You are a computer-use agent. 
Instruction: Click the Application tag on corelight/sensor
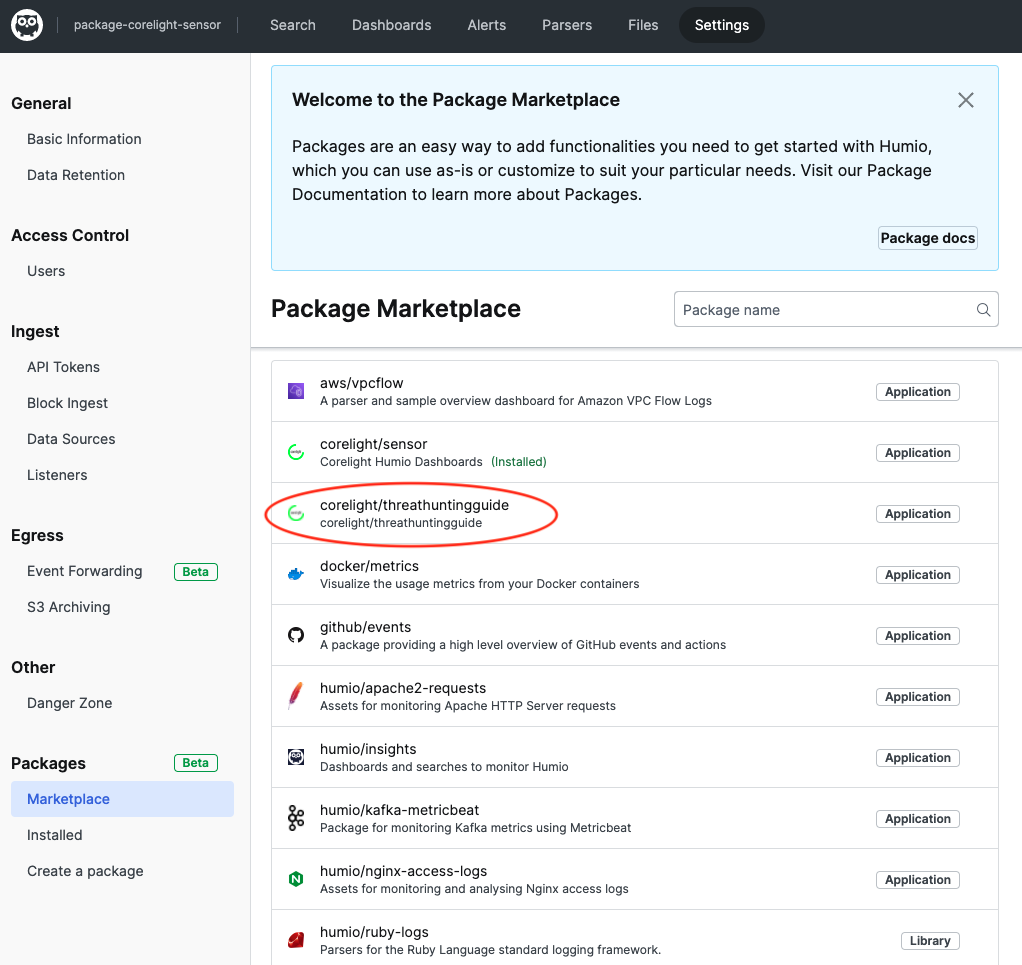point(918,453)
